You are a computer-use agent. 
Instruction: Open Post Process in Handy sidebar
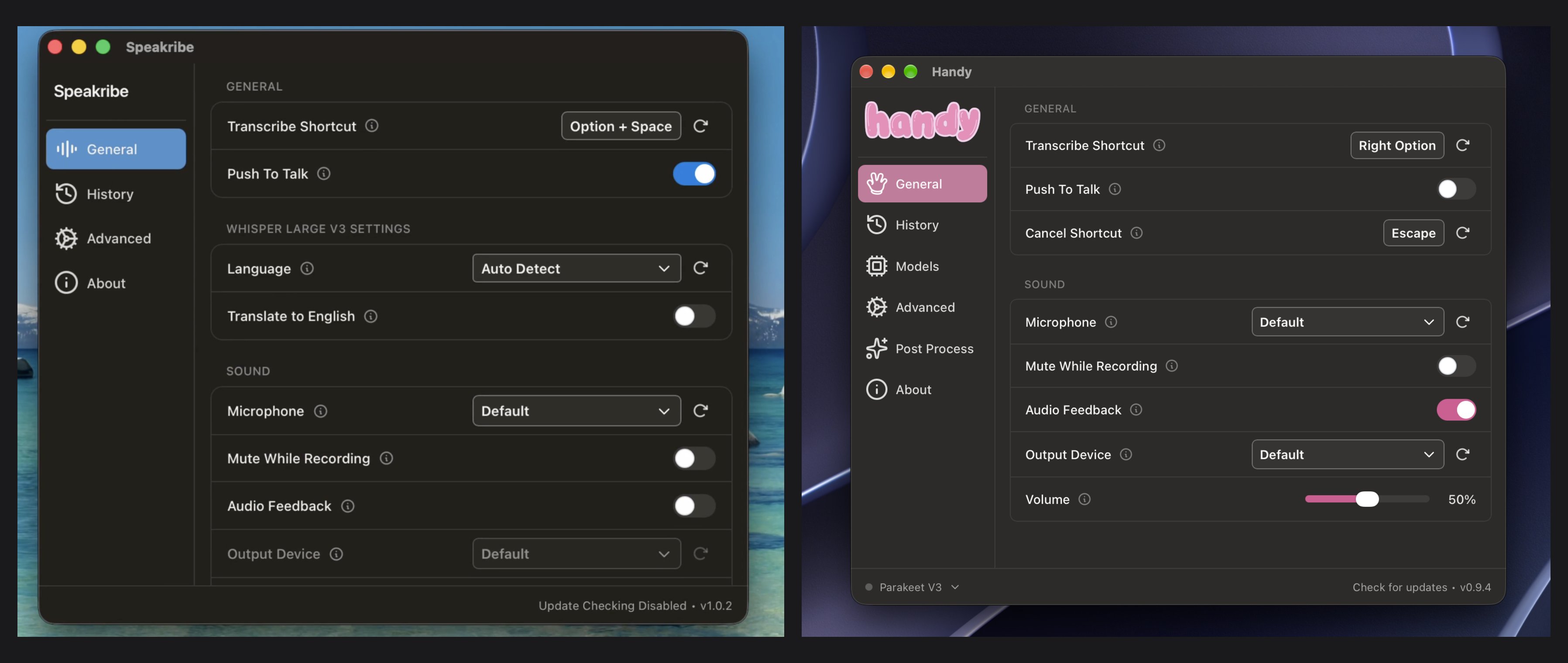[922, 349]
